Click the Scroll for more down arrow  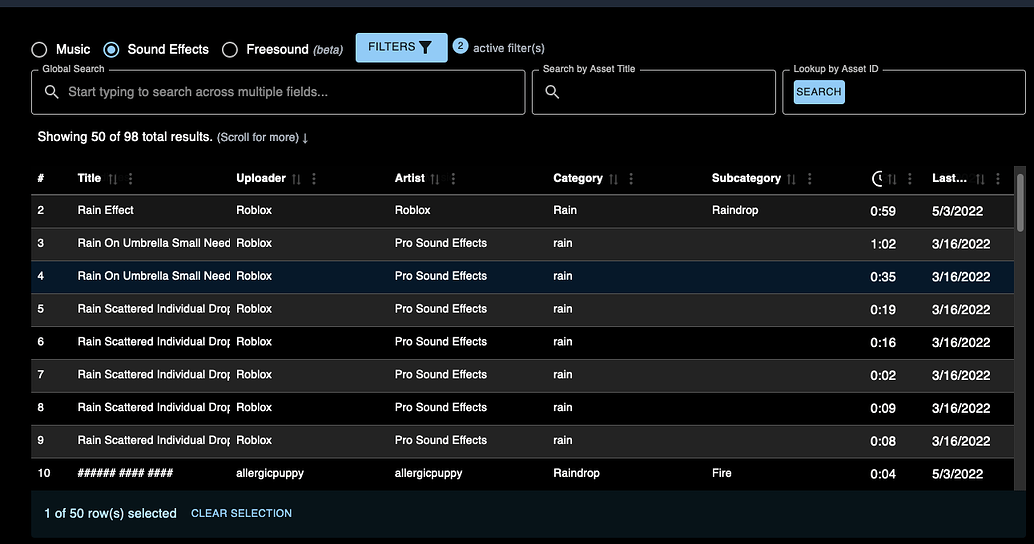point(305,138)
